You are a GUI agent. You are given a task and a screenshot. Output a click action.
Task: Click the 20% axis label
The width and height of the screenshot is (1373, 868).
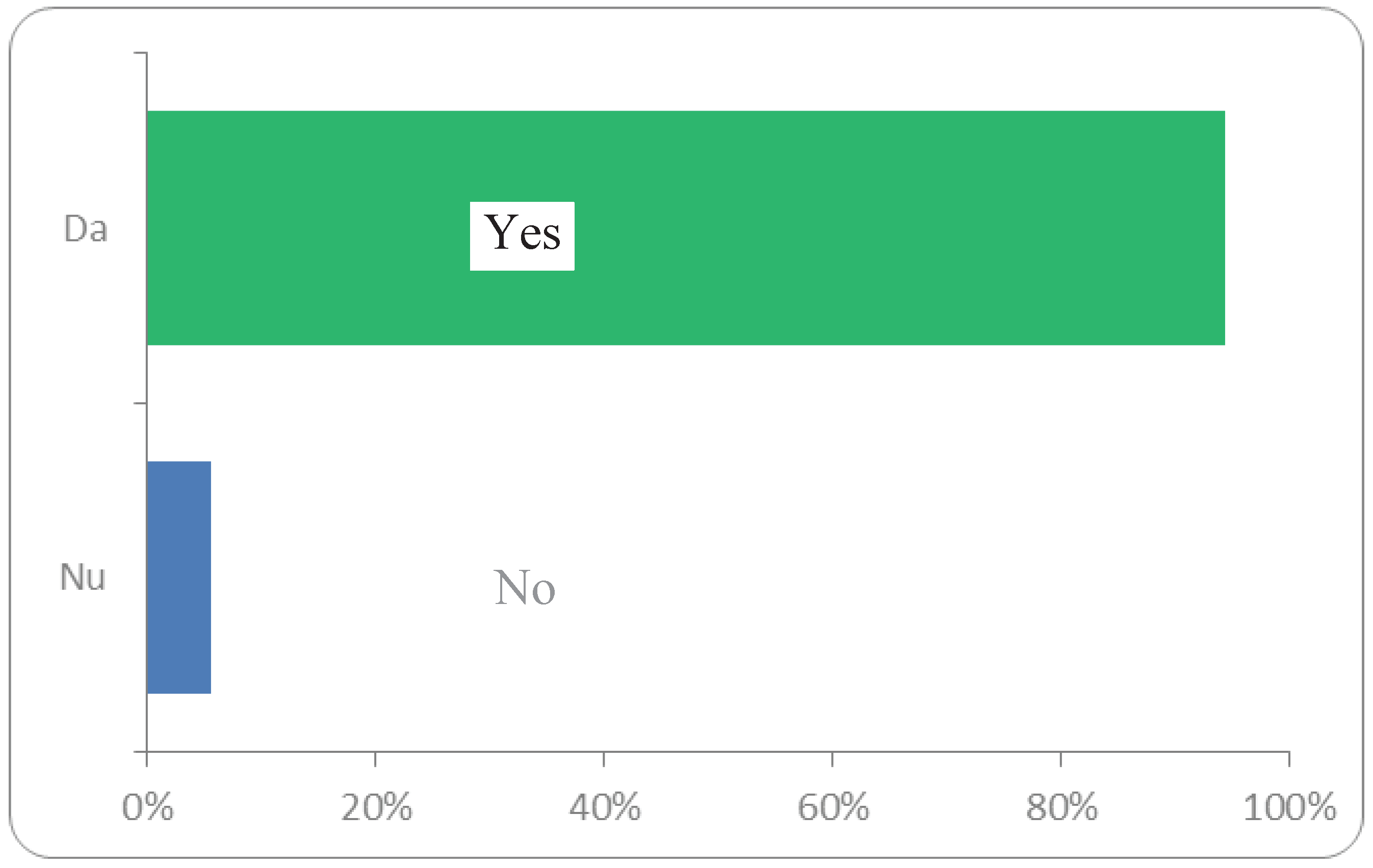376,807
